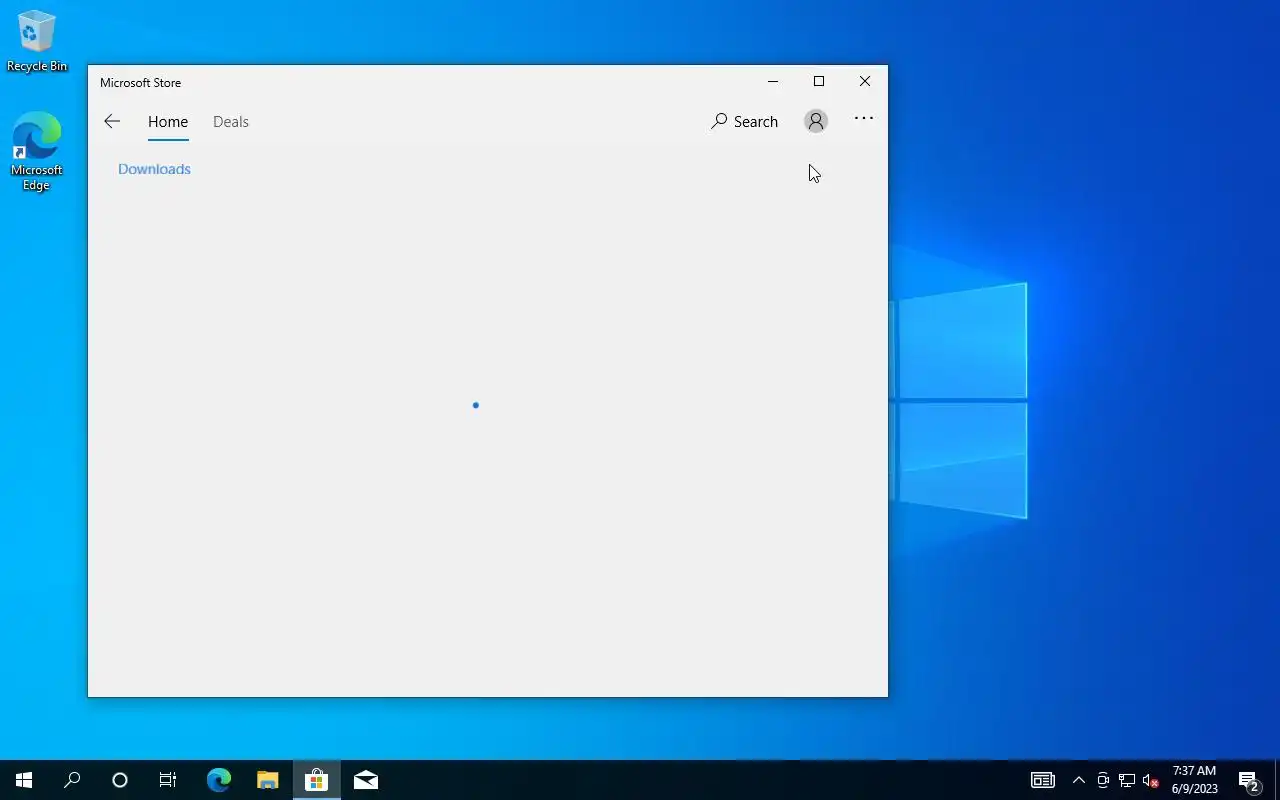Open the user account profile icon
1280x800 pixels.
tap(816, 121)
